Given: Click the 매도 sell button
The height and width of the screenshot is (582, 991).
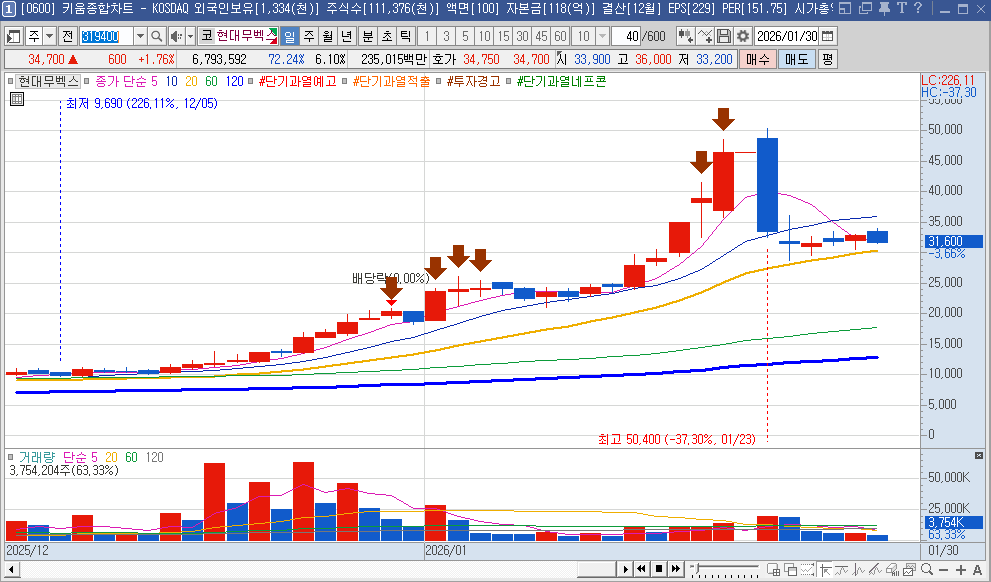Looking at the screenshot, I should (796, 59).
